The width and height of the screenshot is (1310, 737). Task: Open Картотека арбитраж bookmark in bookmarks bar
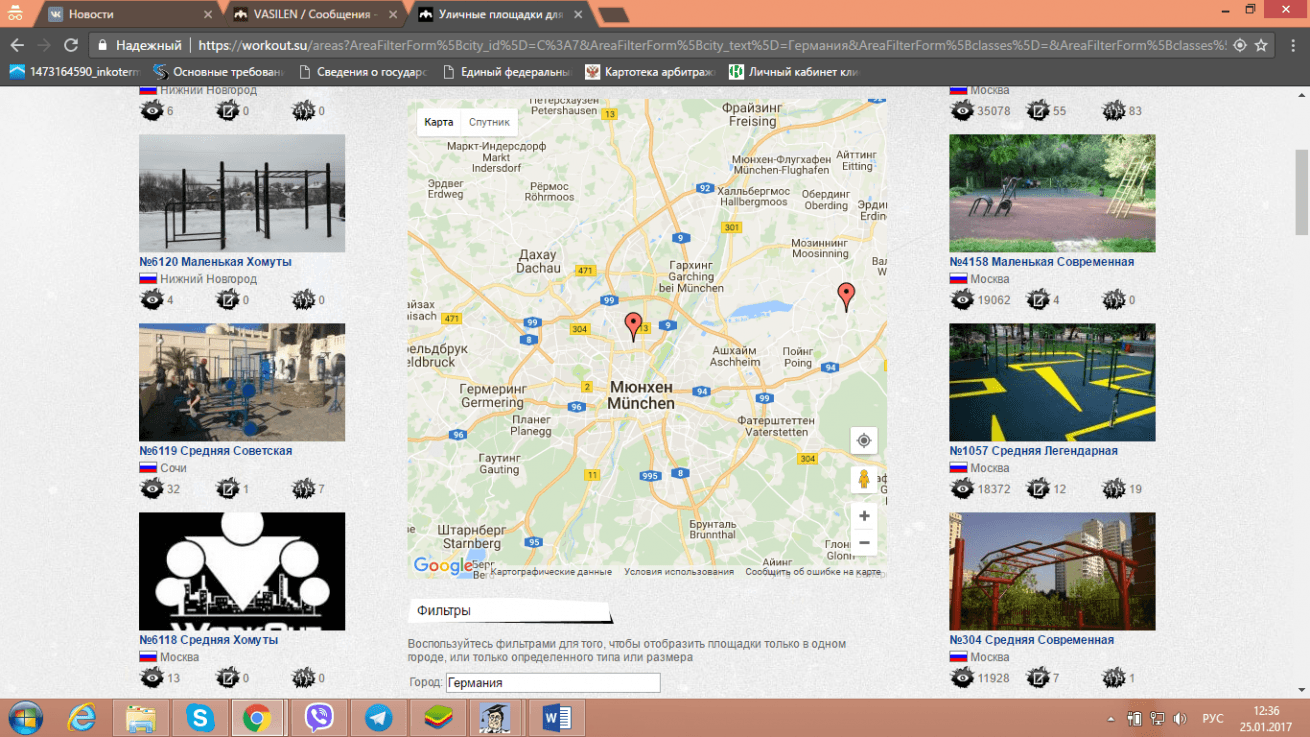tap(649, 72)
